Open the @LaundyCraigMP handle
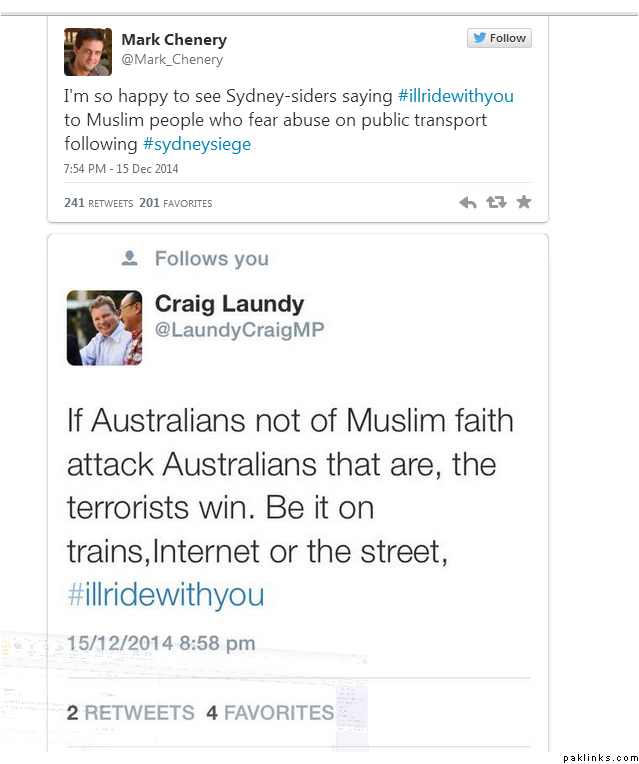Image resolution: width=639 pixels, height=764 pixels. coord(240,330)
